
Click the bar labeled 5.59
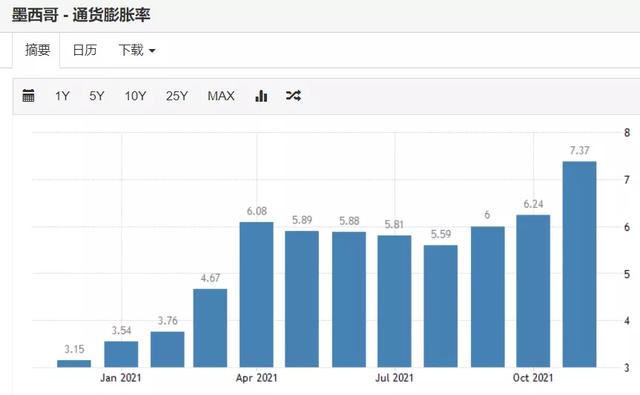pyautogui.click(x=440, y=306)
